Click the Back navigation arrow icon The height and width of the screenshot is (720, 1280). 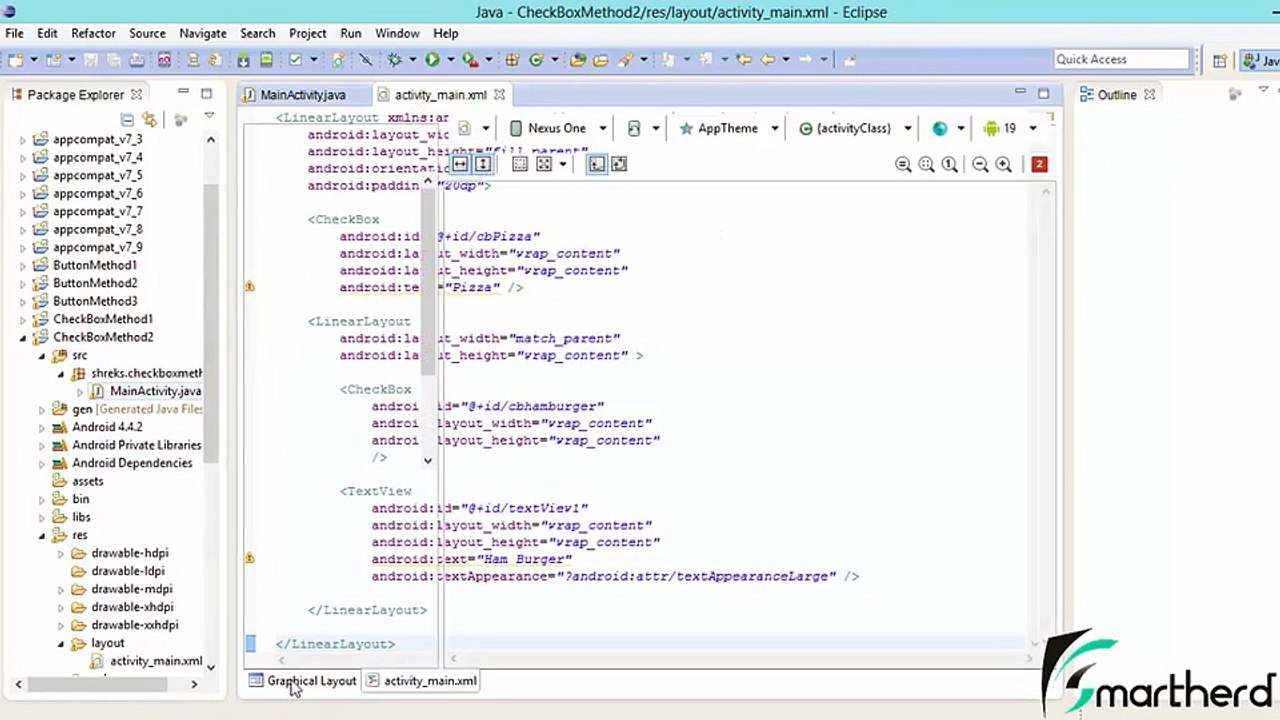[x=767, y=60]
